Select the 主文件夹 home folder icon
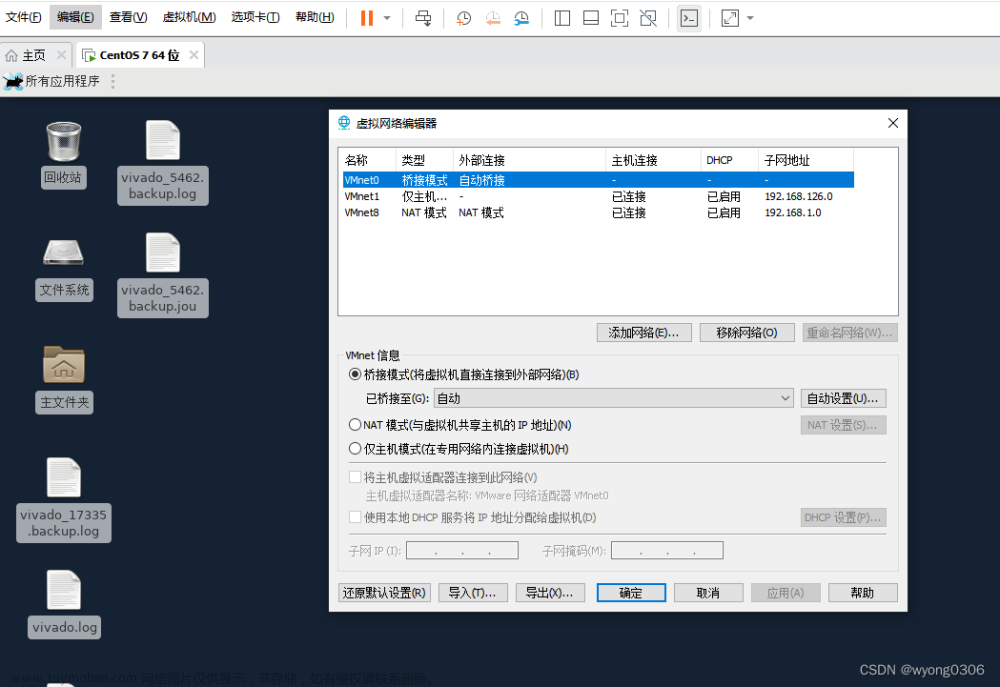This screenshot has height=687, width=1000. pyautogui.click(x=64, y=379)
